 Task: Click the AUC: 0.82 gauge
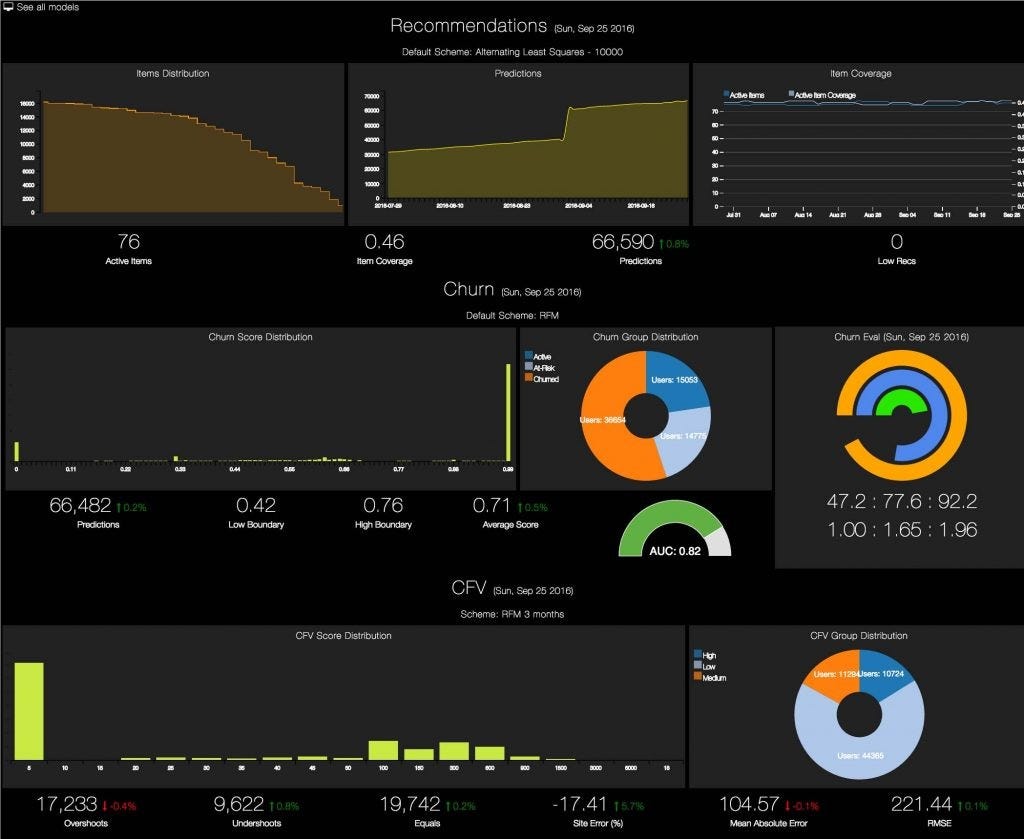[675, 529]
